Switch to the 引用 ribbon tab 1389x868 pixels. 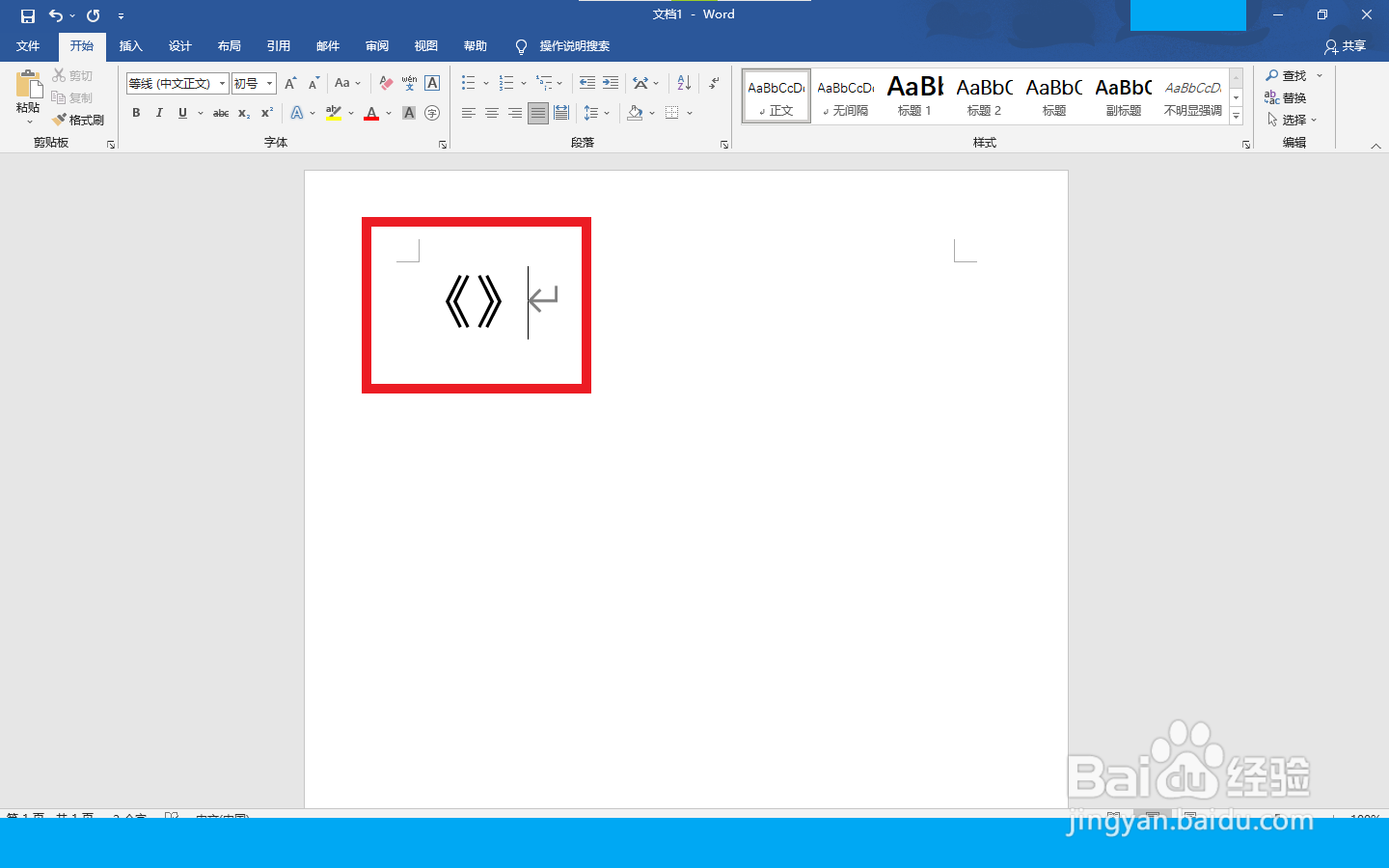(278, 46)
